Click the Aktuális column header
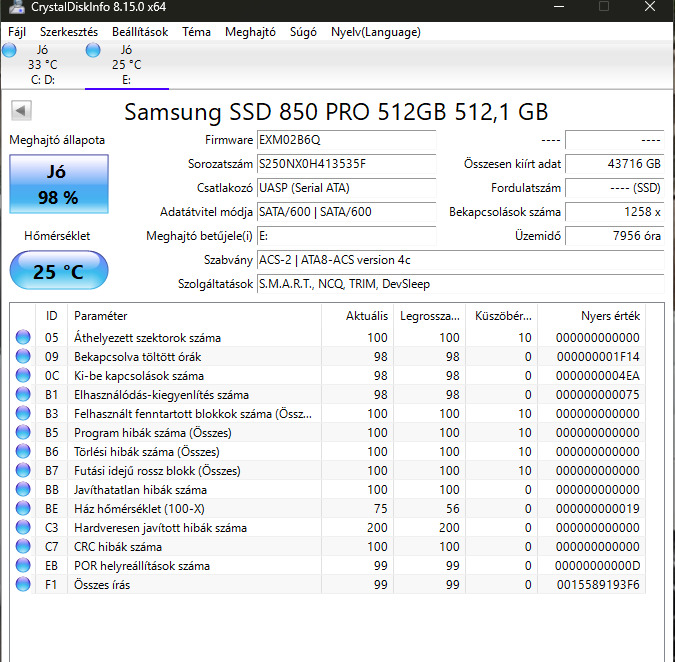The width and height of the screenshot is (675, 662). [x=357, y=316]
